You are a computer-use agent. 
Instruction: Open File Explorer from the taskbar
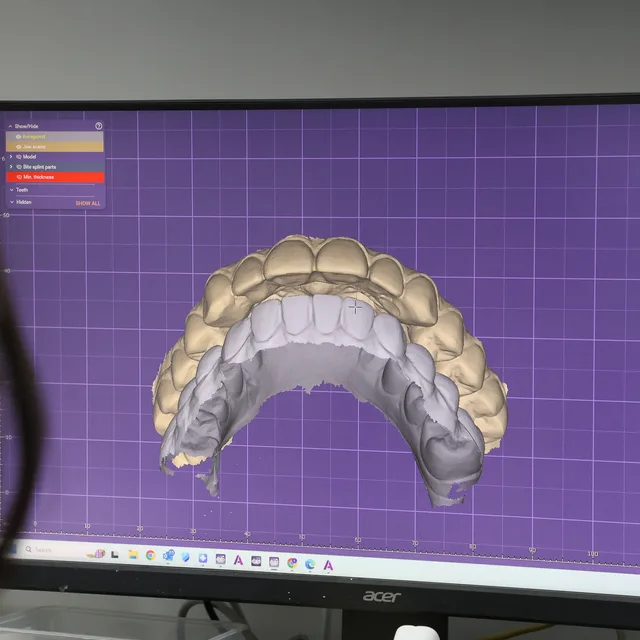133,554
